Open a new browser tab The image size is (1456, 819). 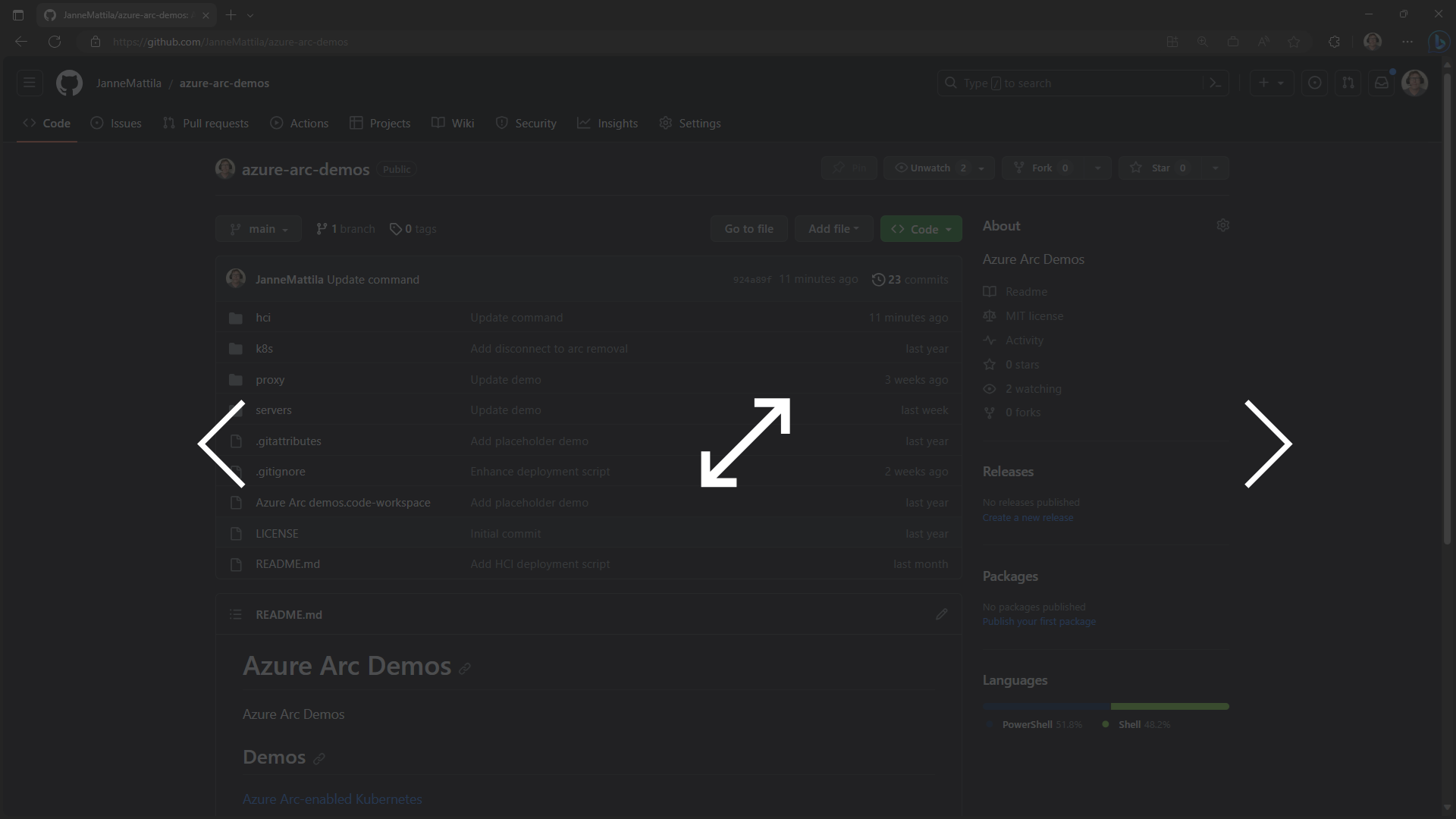[x=231, y=14]
